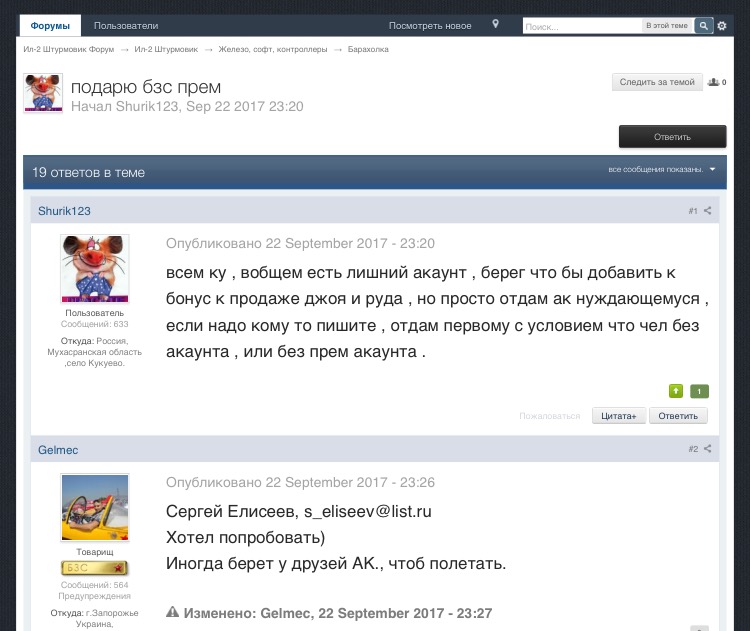Click Gelmec's airplane avatar
The width and height of the screenshot is (750, 631).
(95, 508)
